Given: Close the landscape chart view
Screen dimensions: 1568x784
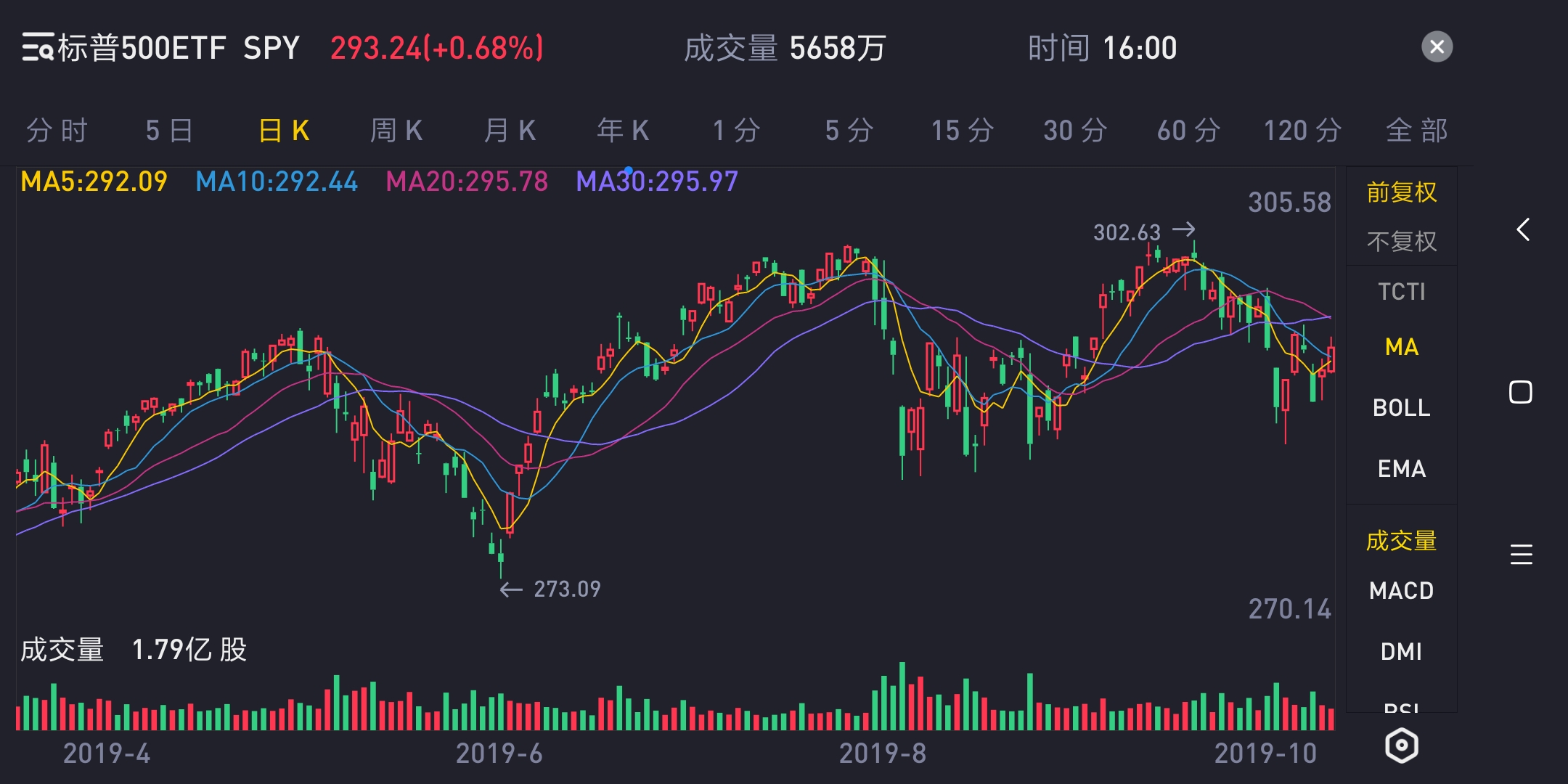Looking at the screenshot, I should click(x=1437, y=48).
